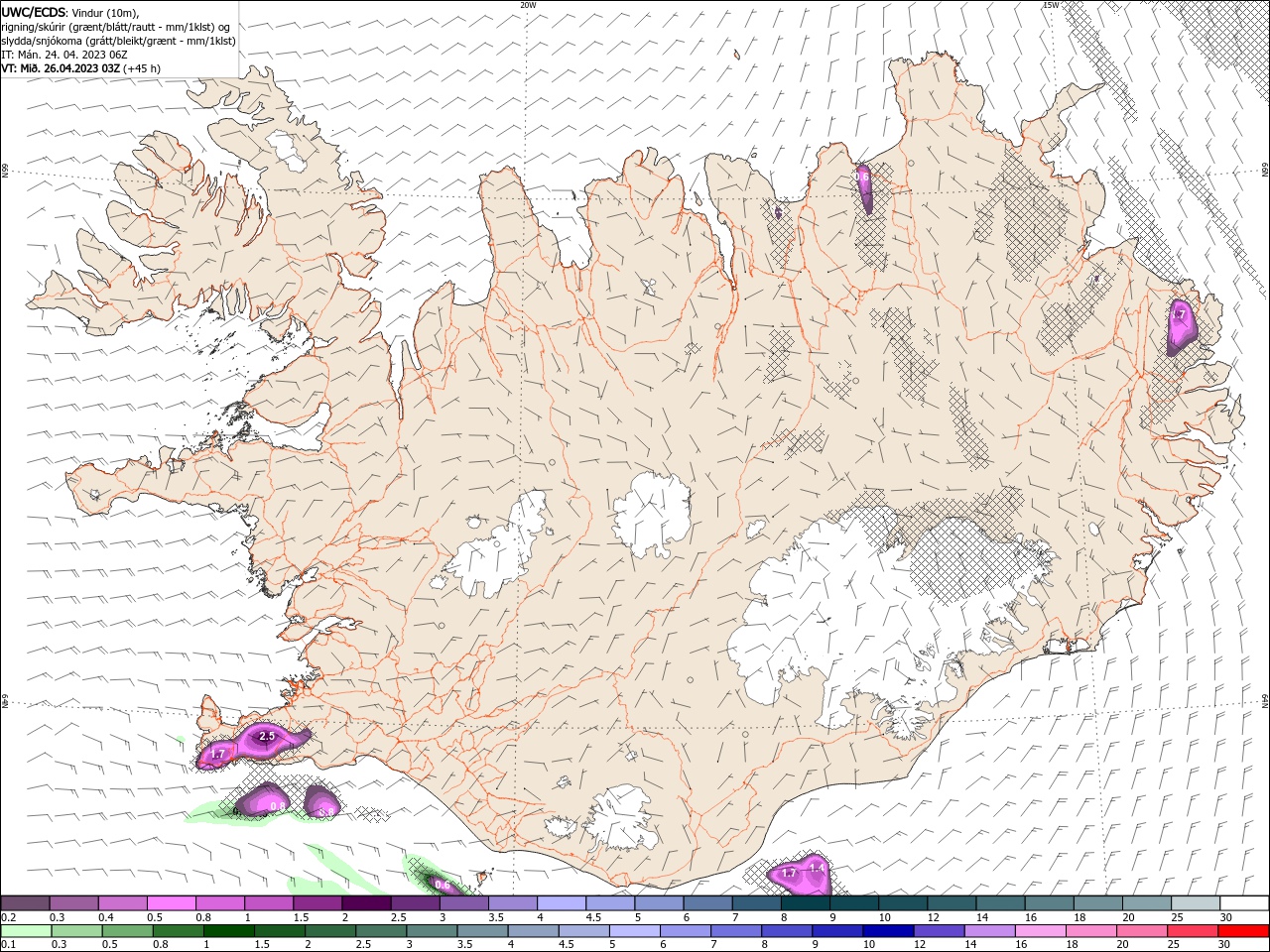This screenshot has width=1270, height=952.
Task: Select the light pink 16 swatch in rain scale
Action: 1041,931
